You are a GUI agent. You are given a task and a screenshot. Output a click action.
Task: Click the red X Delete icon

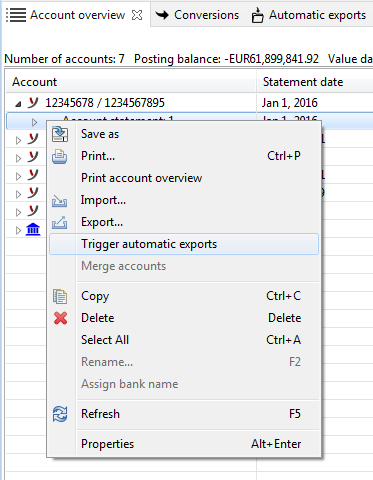click(x=60, y=318)
